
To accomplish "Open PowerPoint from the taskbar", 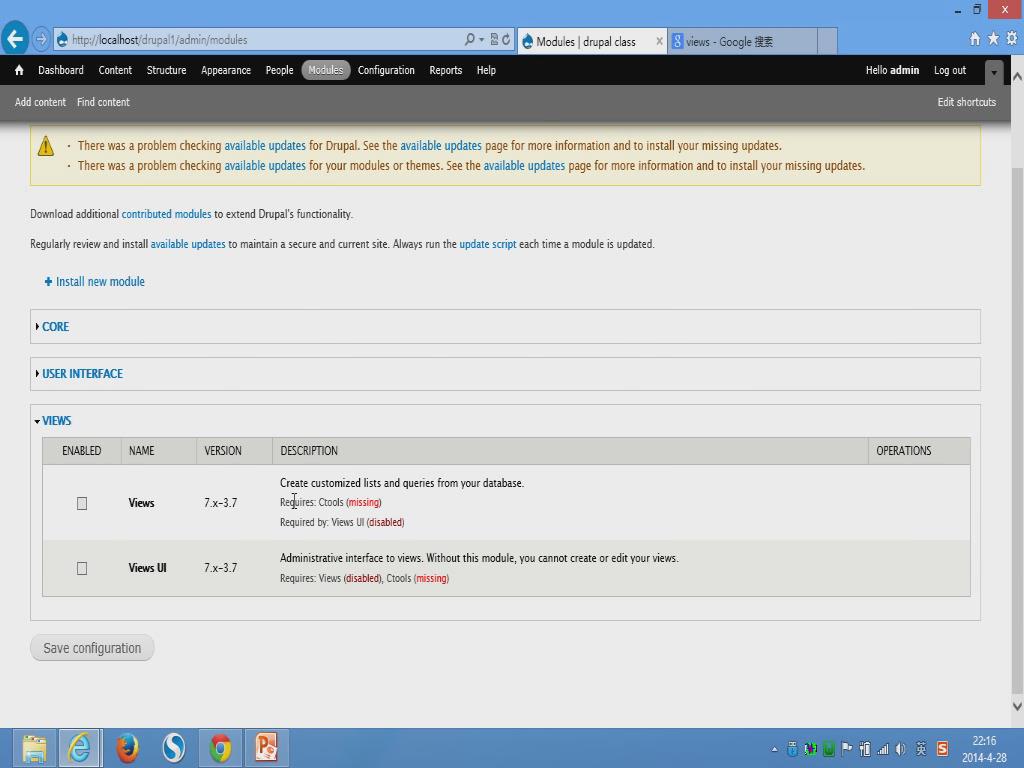I will 266,748.
